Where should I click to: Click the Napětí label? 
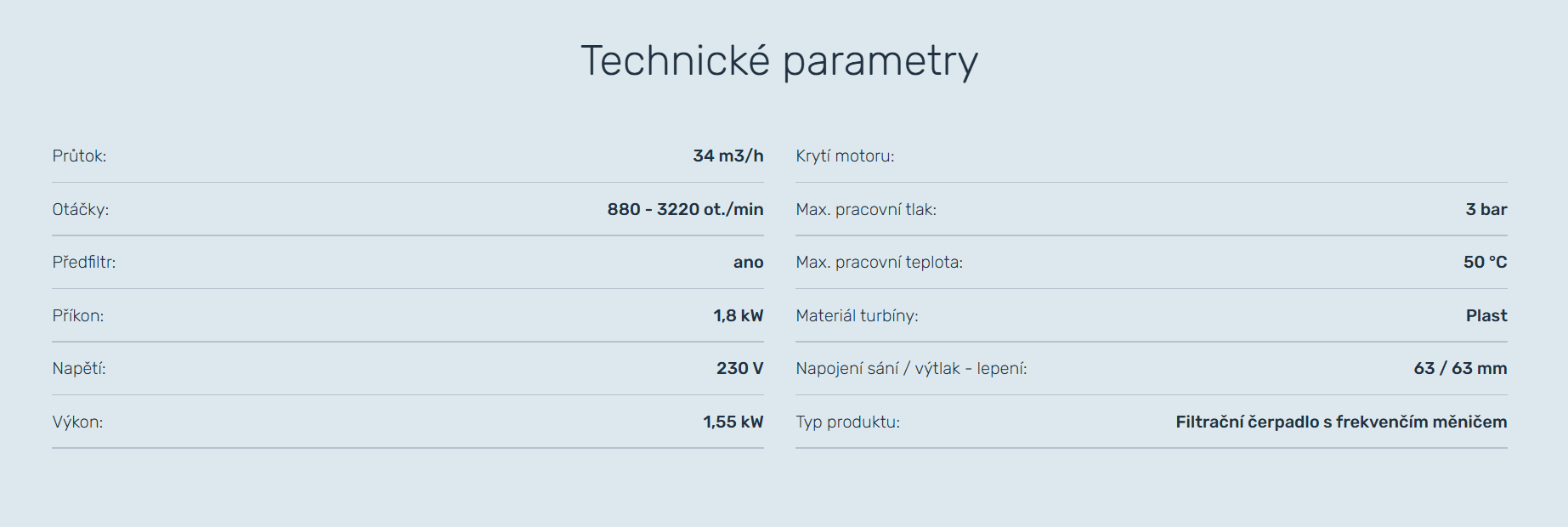(x=79, y=369)
